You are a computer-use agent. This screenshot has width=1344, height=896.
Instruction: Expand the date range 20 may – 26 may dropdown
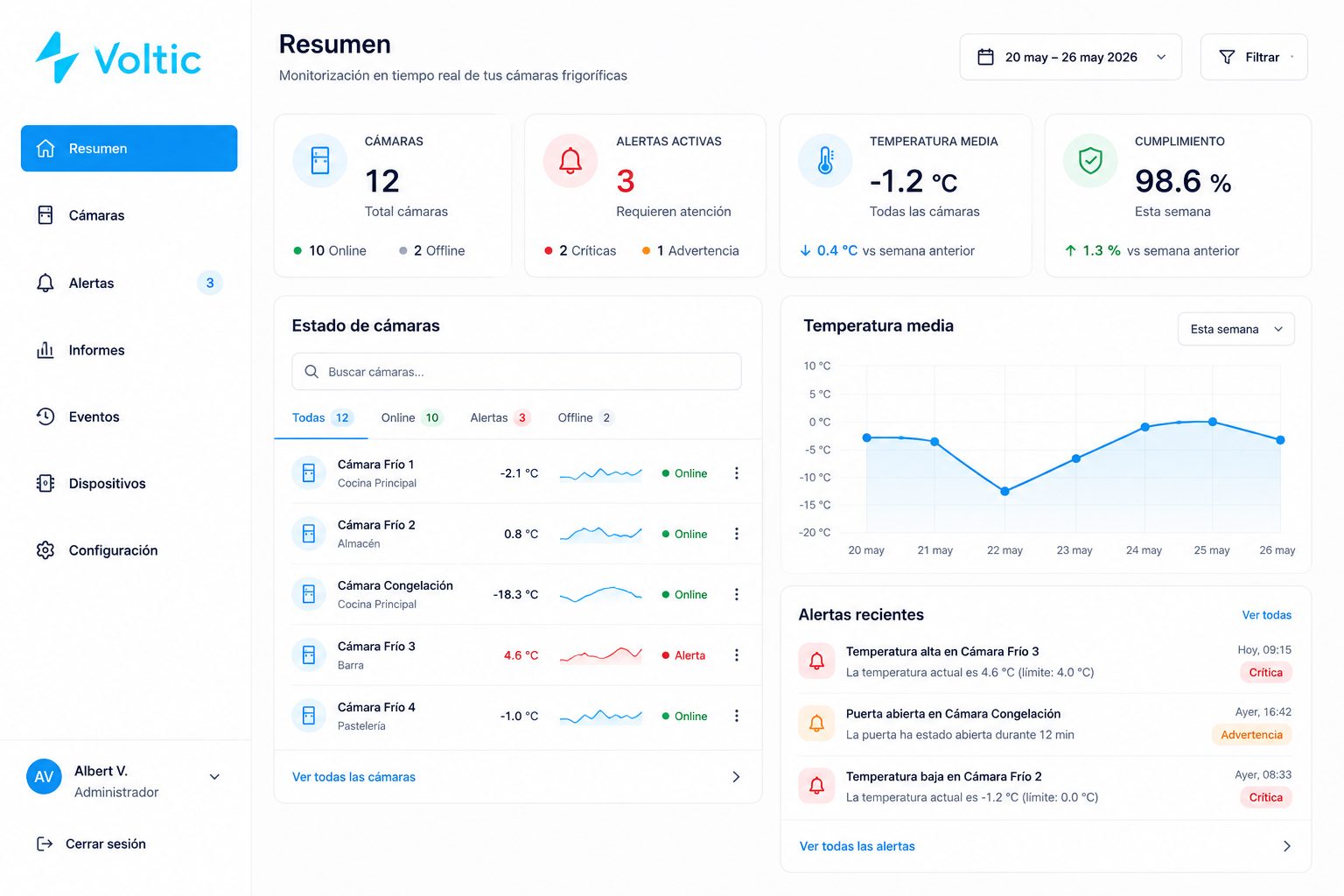tap(1070, 57)
